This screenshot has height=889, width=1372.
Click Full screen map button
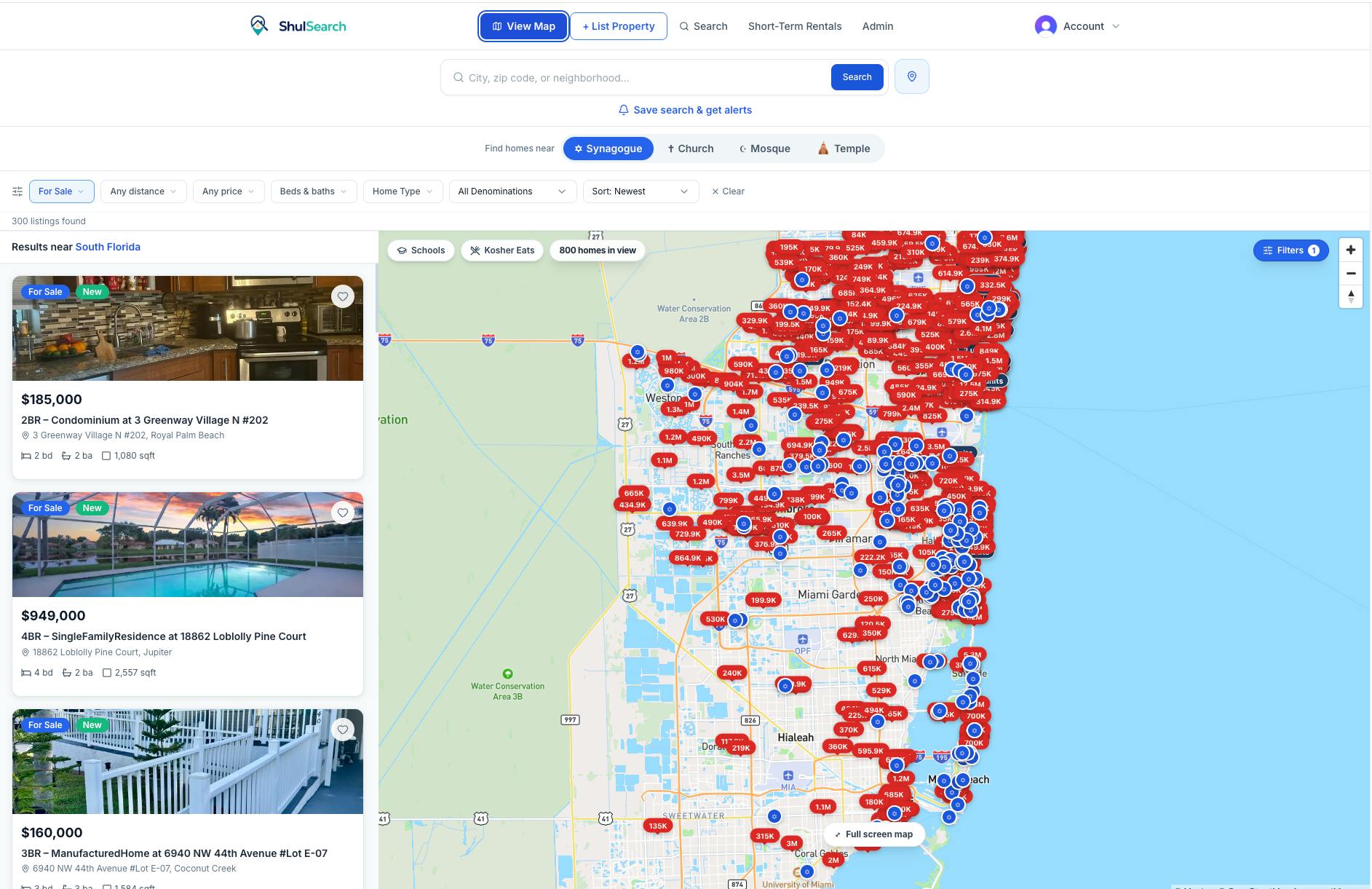873,834
